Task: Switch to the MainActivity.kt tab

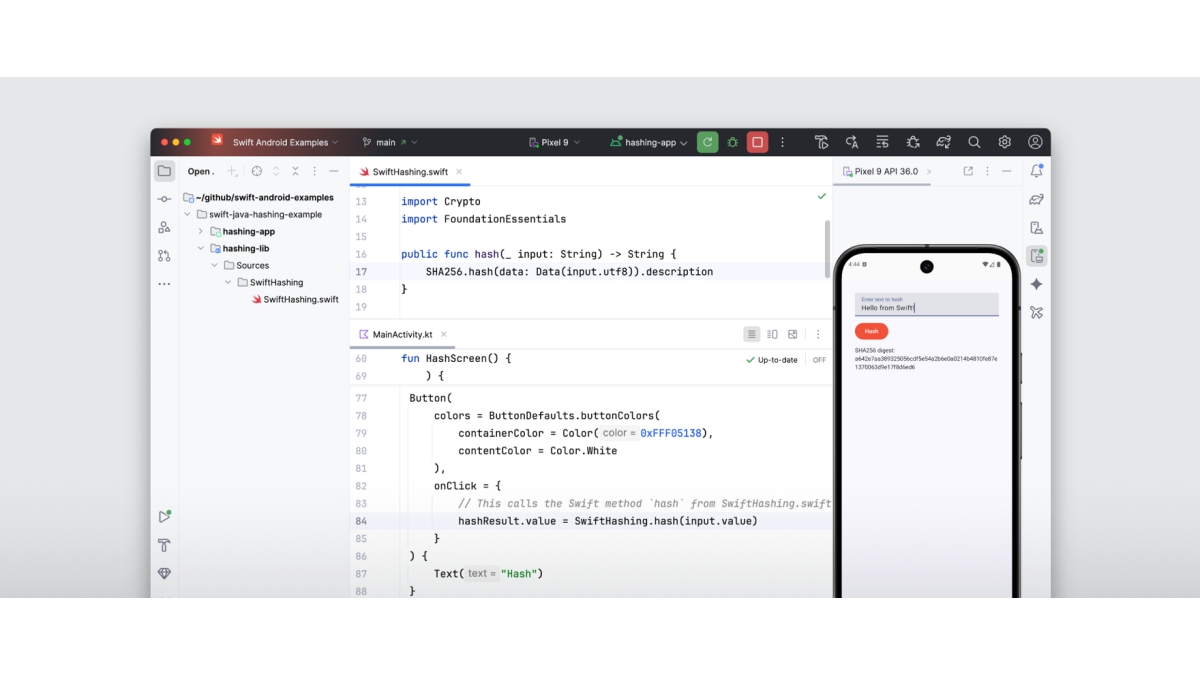Action: pos(404,334)
